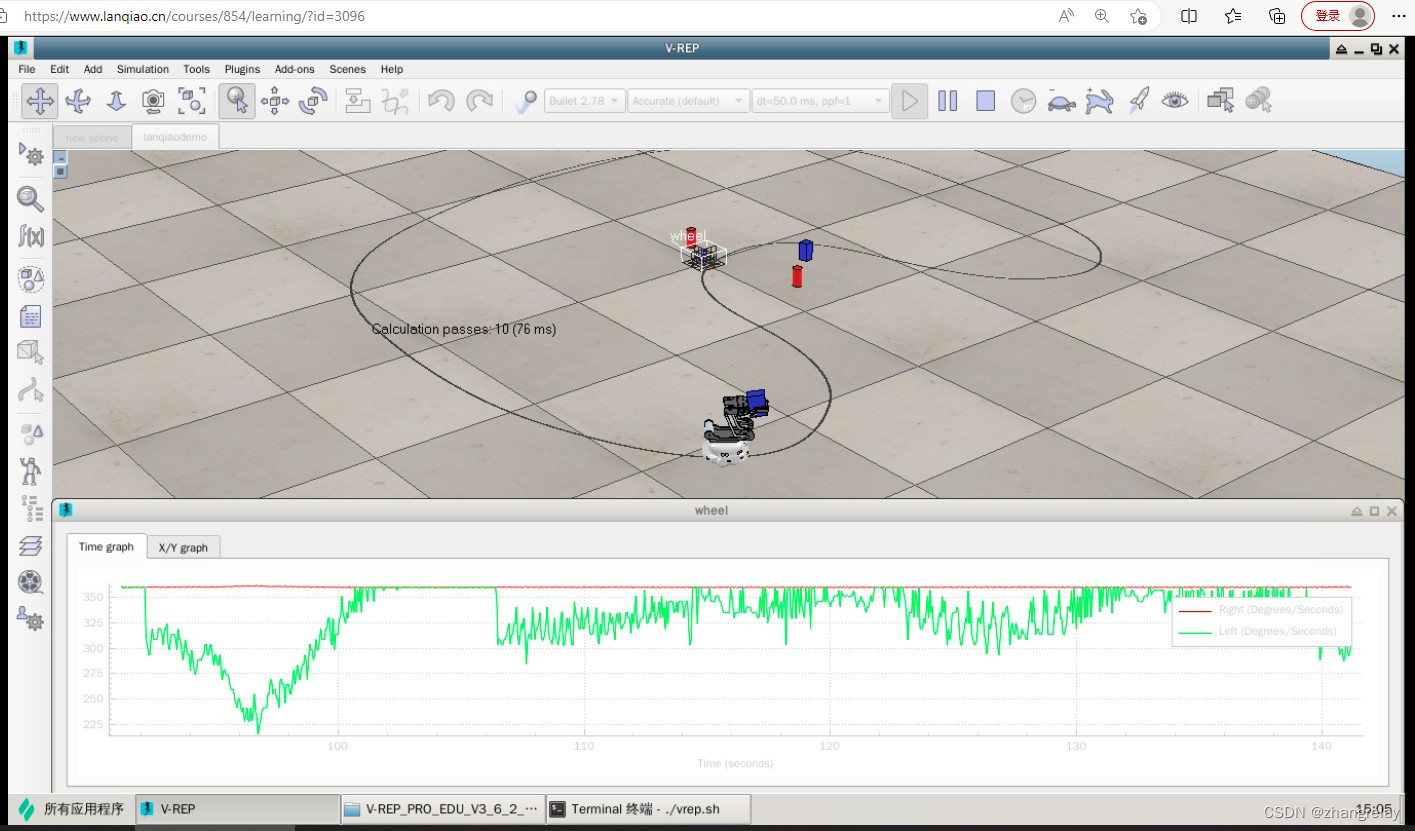Click the browser favorites star icon
The image size is (1415, 831).
[x=1138, y=16]
